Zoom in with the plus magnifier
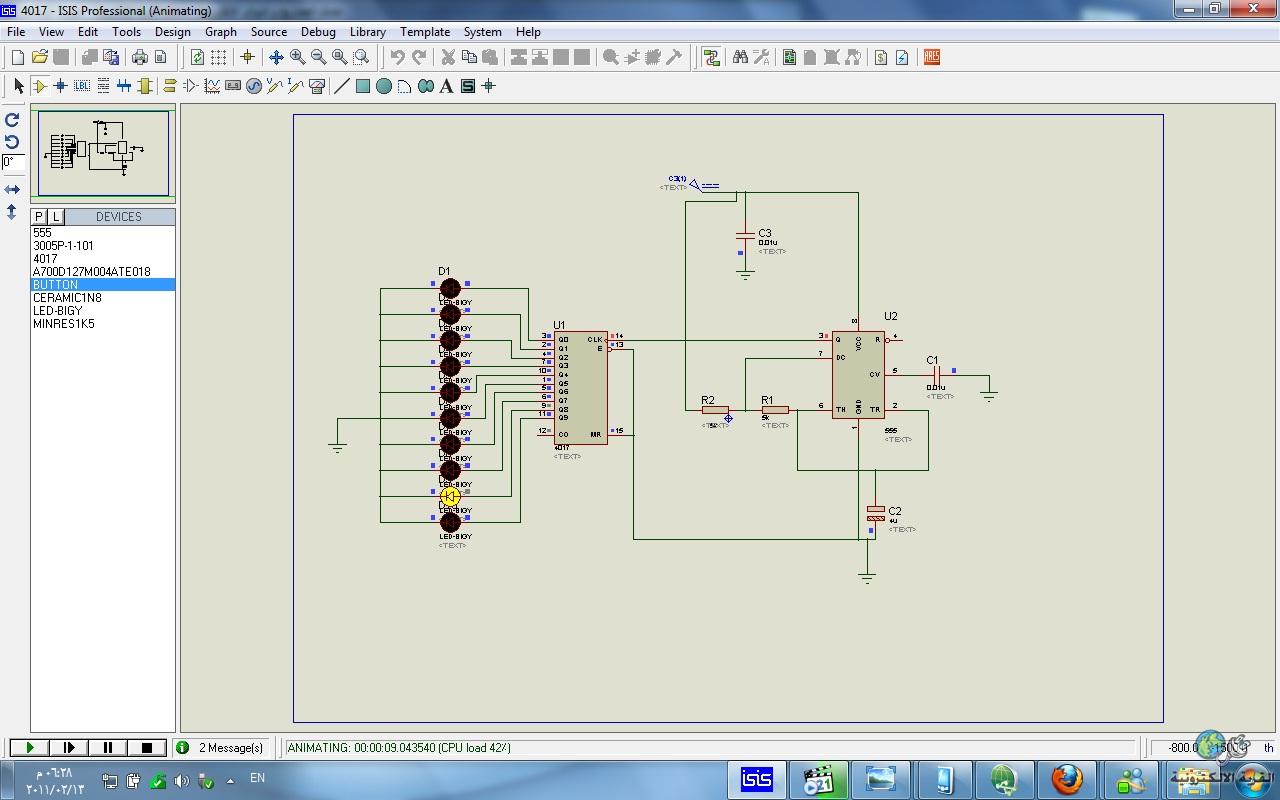 click(297, 58)
